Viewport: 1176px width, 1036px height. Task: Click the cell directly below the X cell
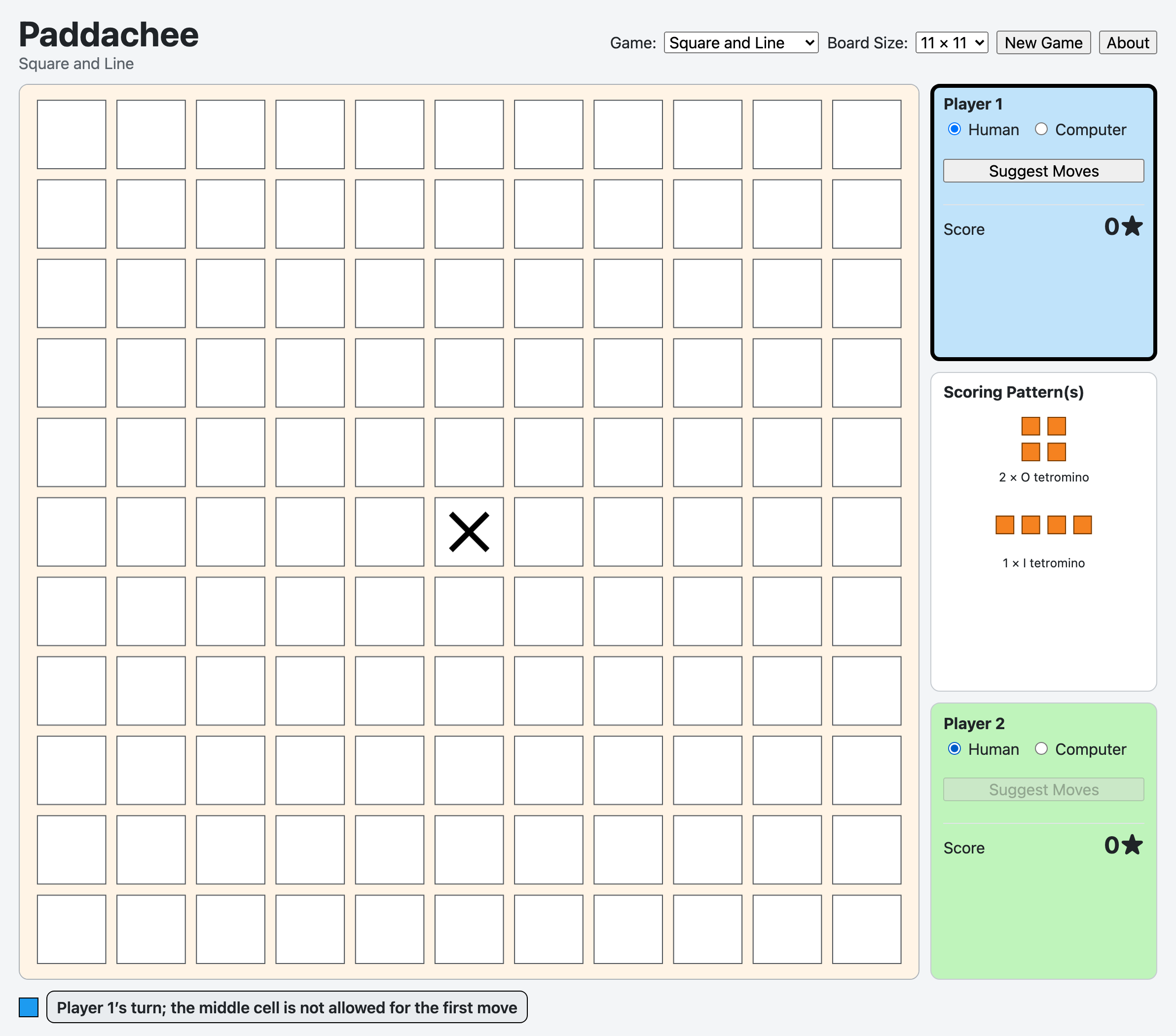pyautogui.click(x=469, y=611)
